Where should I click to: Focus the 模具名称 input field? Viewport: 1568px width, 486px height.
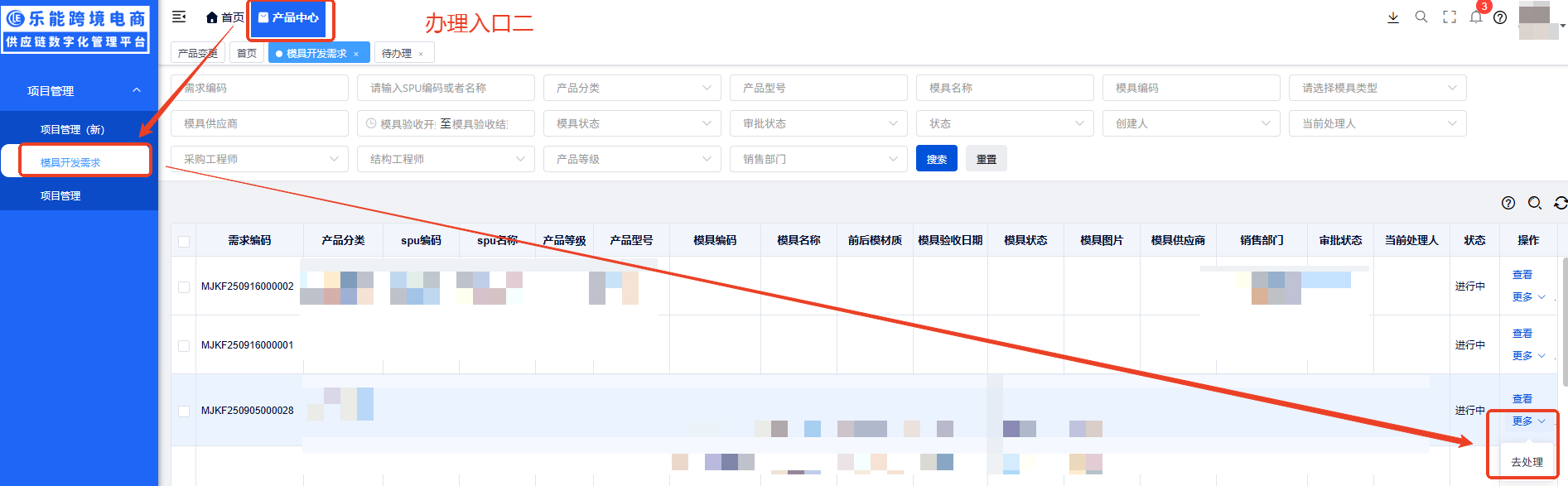[x=1005, y=88]
